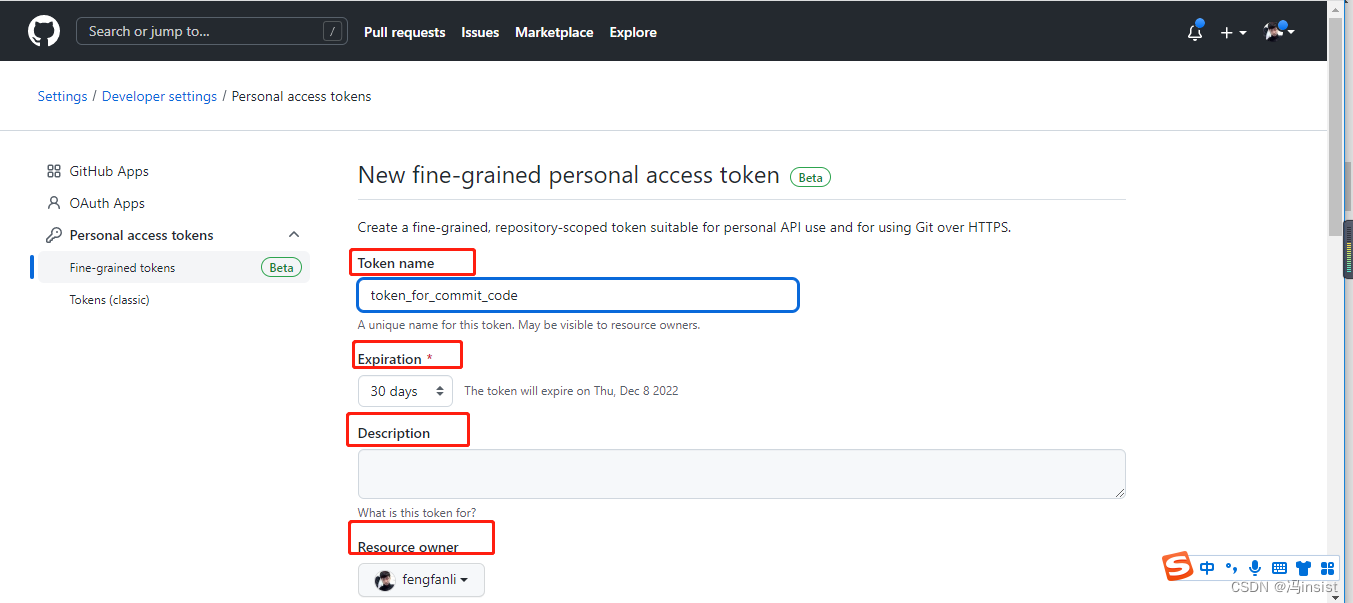Open the Marketplace nav item
This screenshot has height=603, width=1353.
(554, 32)
